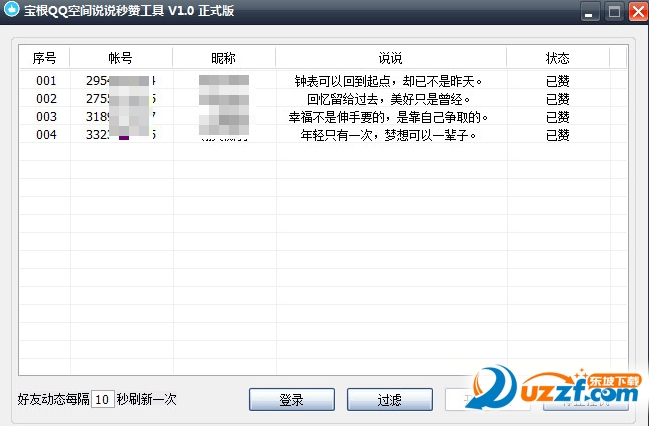649x426 pixels.
Task: Click the app icon in title bar
Action: tap(12, 12)
